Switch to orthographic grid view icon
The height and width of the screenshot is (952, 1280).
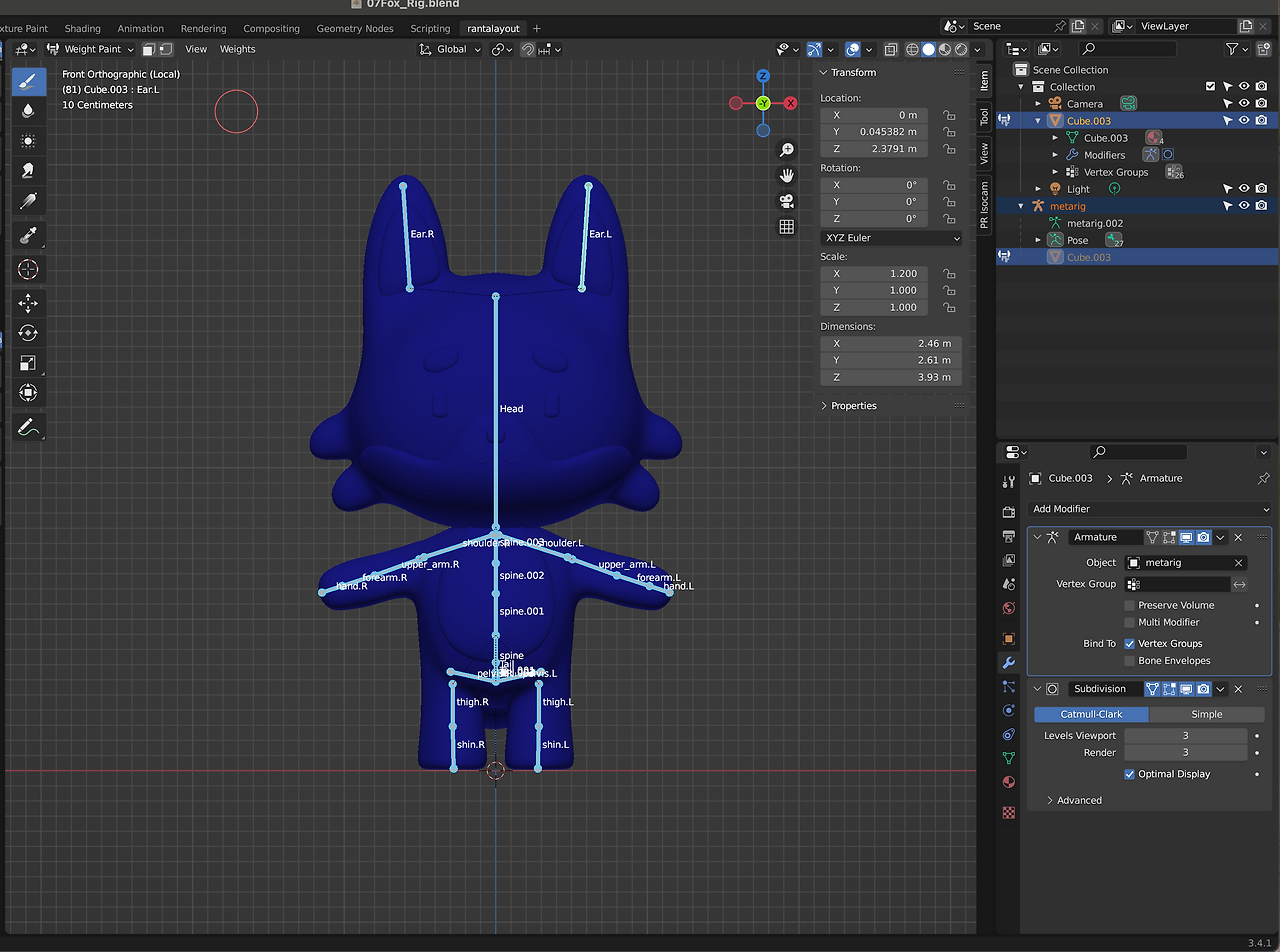(x=787, y=227)
